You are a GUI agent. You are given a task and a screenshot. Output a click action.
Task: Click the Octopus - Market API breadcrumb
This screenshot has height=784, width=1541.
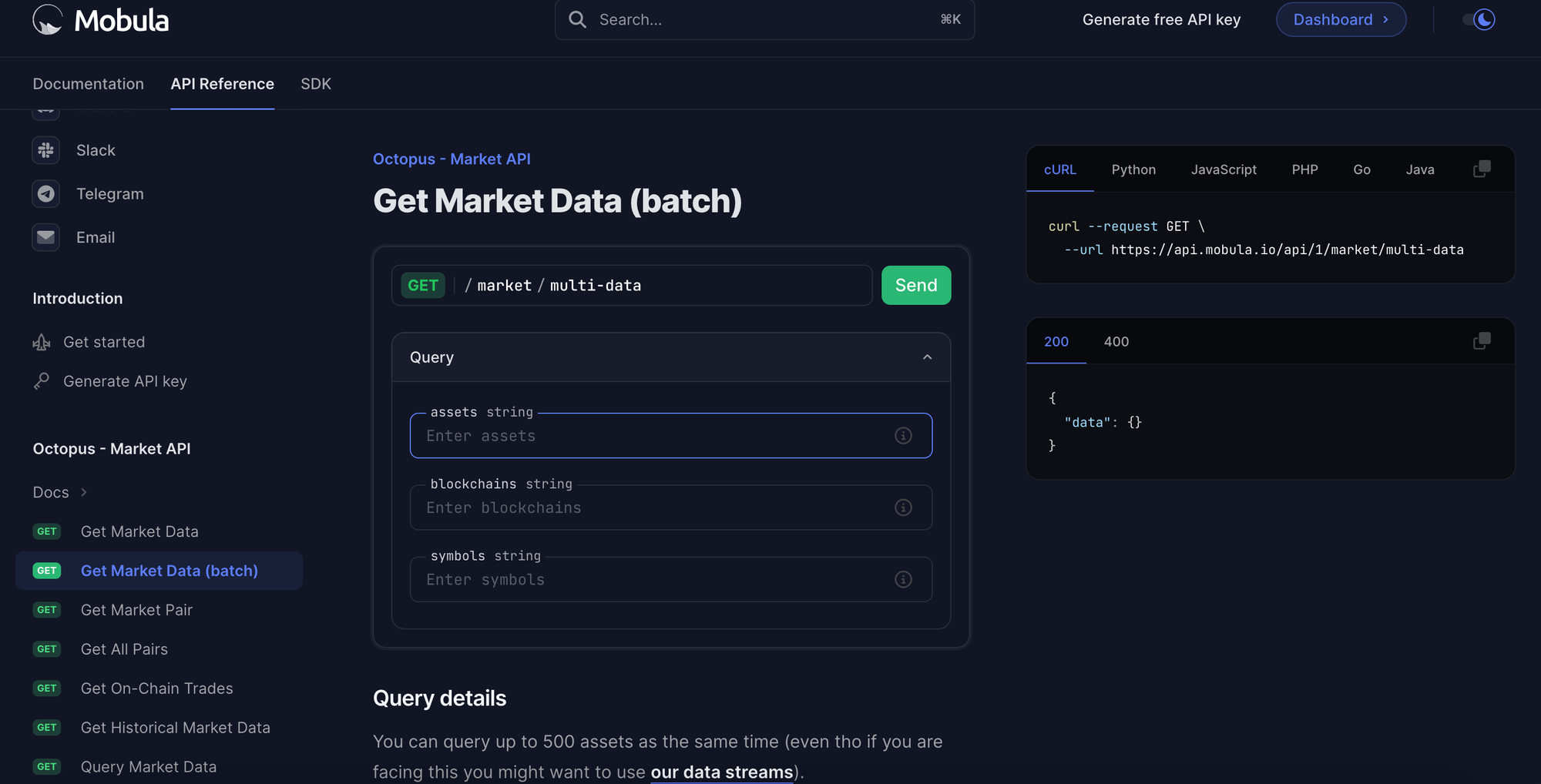pos(452,159)
